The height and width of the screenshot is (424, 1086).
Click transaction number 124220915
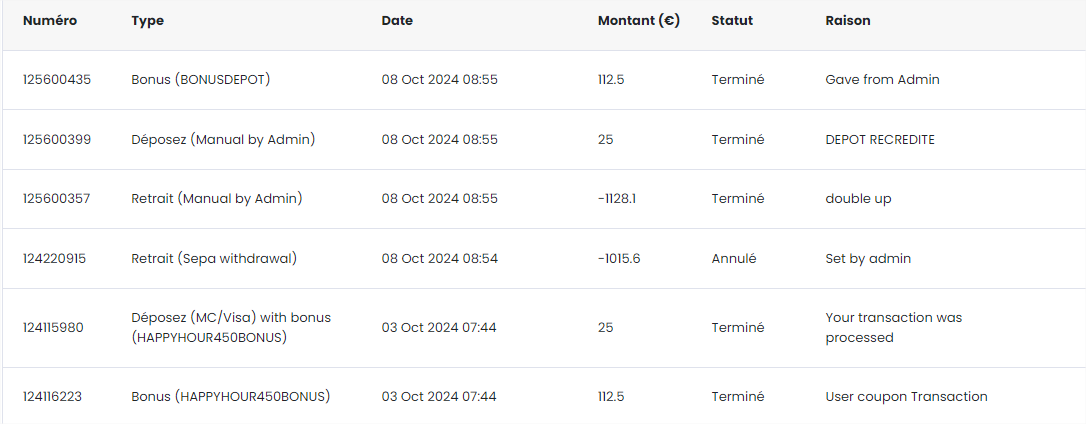coord(55,259)
